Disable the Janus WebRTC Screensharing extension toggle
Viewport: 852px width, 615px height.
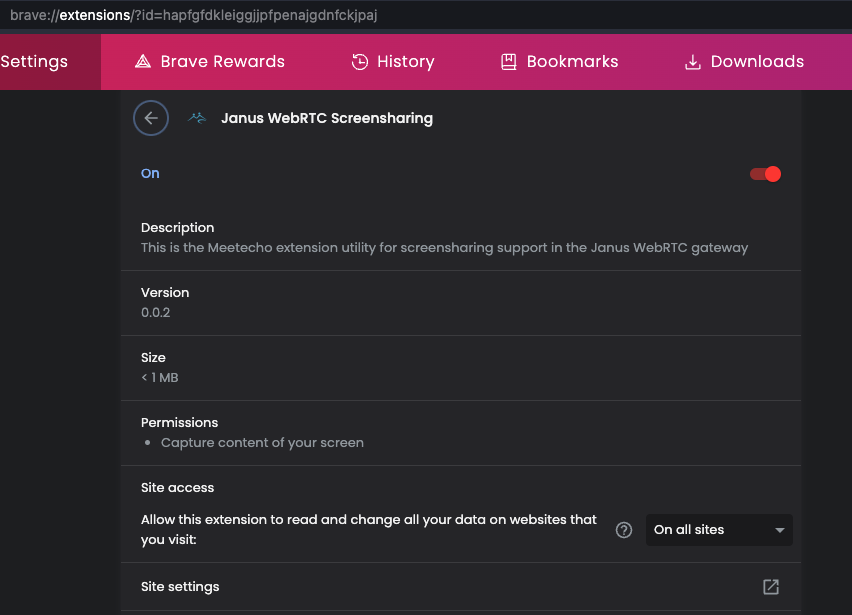pyautogui.click(x=765, y=174)
